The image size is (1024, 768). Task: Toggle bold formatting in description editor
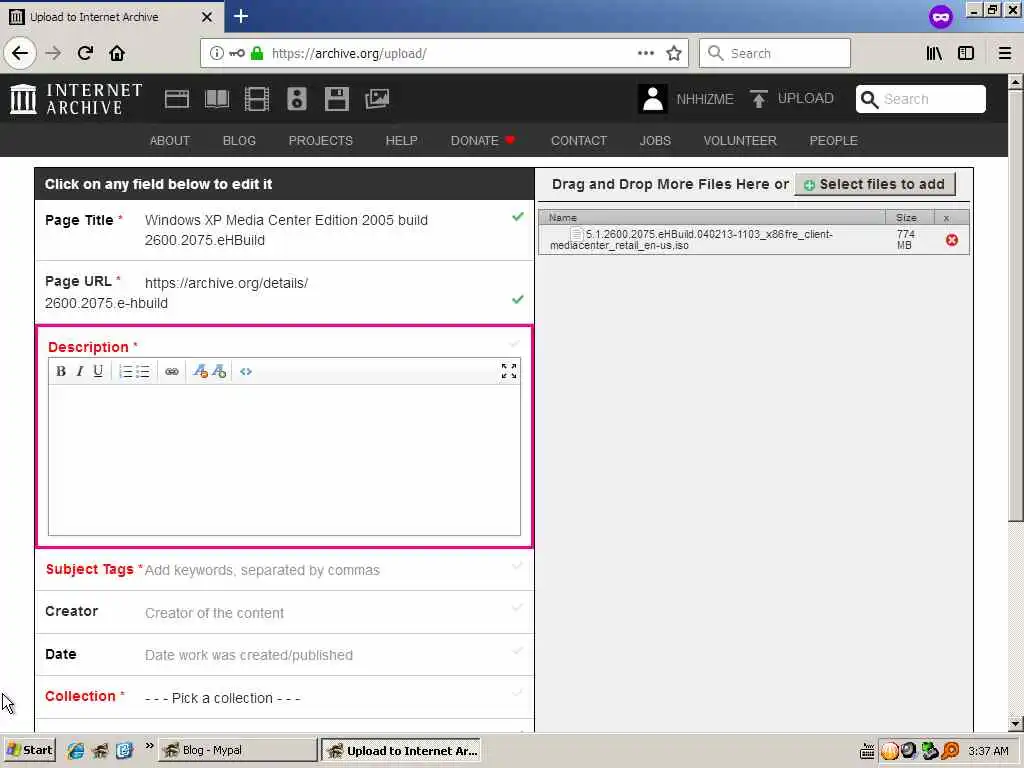[61, 372]
